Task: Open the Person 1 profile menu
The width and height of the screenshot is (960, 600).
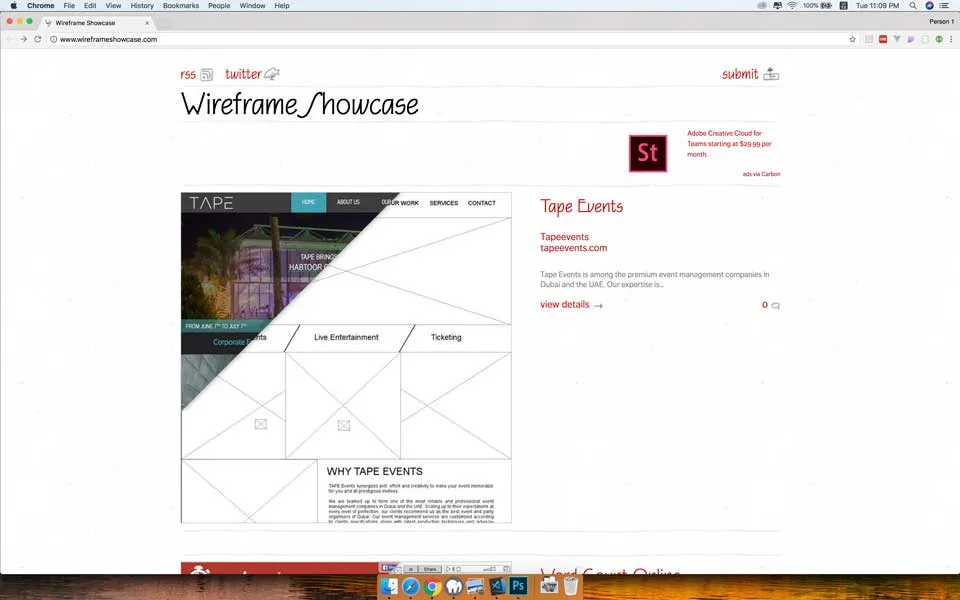Action: click(x=941, y=21)
